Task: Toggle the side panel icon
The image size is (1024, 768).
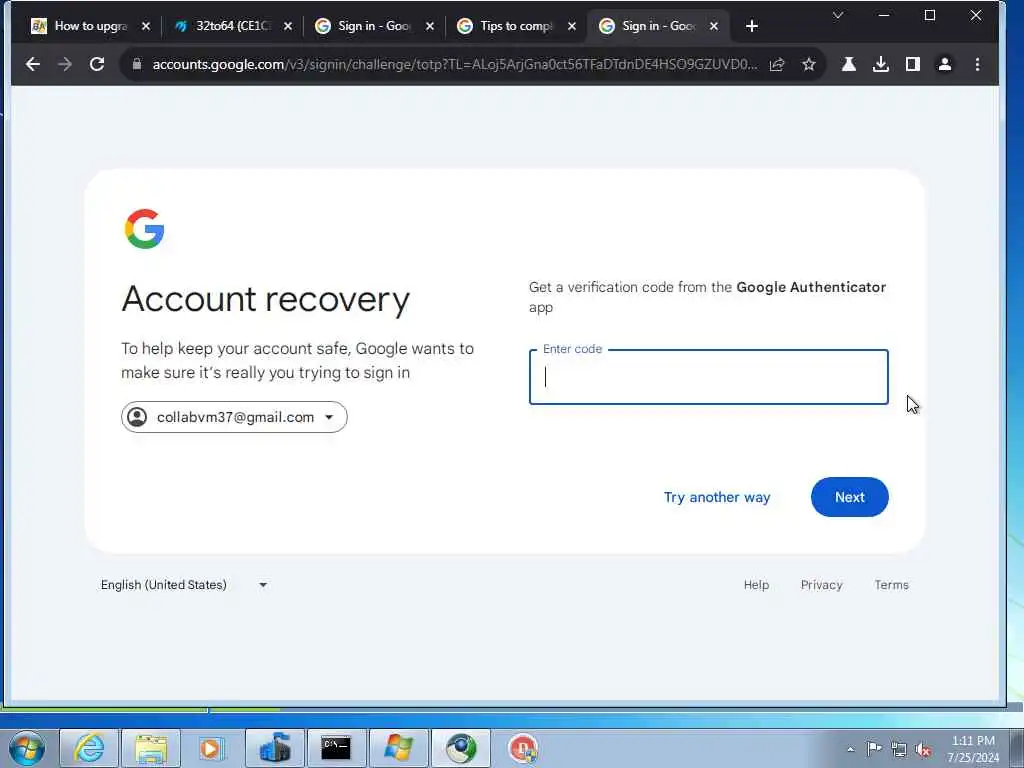Action: (912, 64)
